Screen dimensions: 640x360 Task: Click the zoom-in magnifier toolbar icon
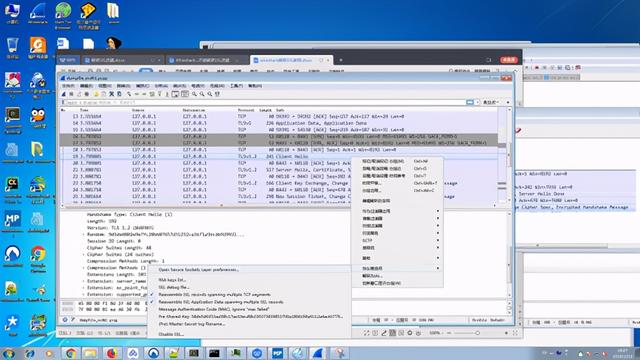click(x=194, y=94)
